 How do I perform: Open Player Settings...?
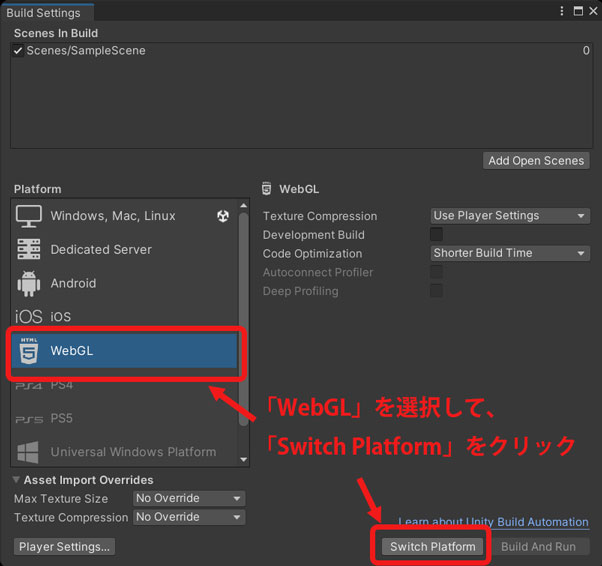[x=64, y=546]
